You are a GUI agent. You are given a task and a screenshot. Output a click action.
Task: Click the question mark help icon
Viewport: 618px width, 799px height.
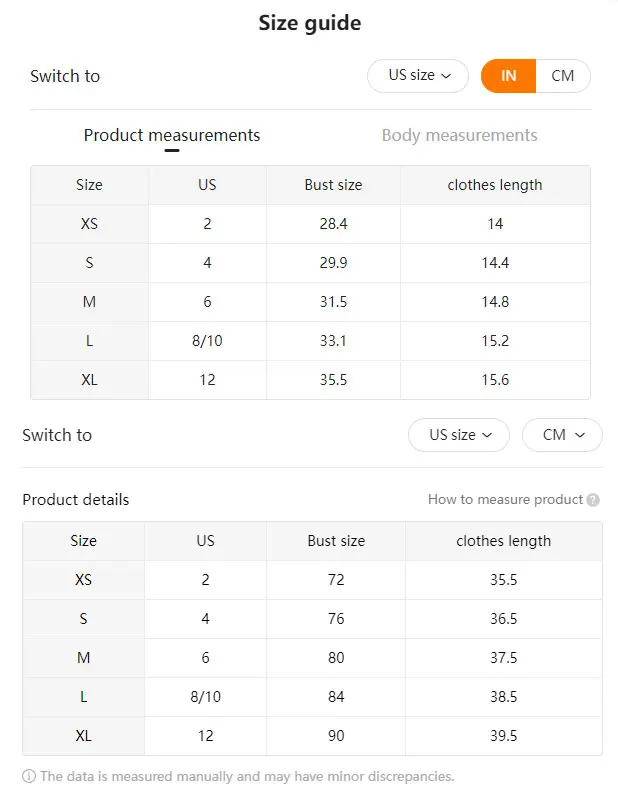pyautogui.click(x=593, y=500)
